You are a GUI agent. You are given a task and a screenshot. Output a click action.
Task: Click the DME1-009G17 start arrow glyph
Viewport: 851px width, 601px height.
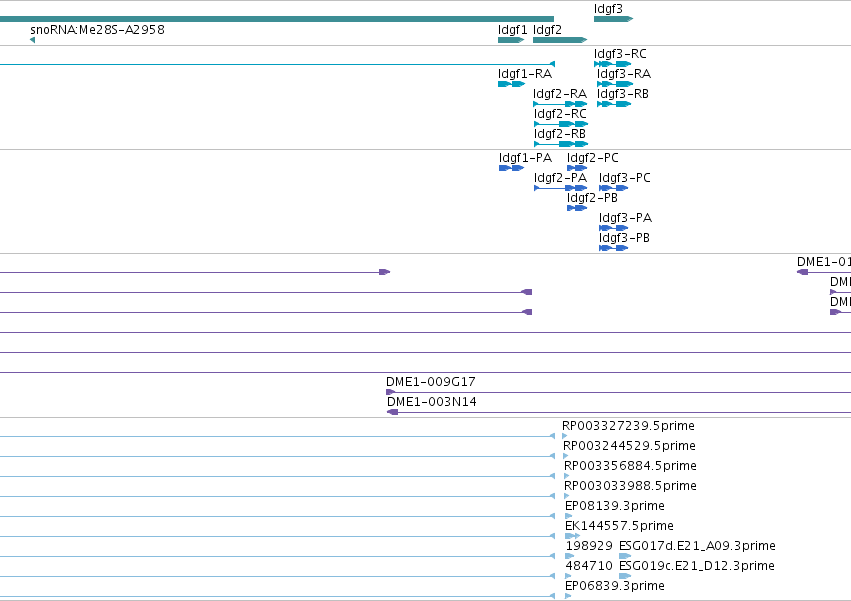coord(391,392)
